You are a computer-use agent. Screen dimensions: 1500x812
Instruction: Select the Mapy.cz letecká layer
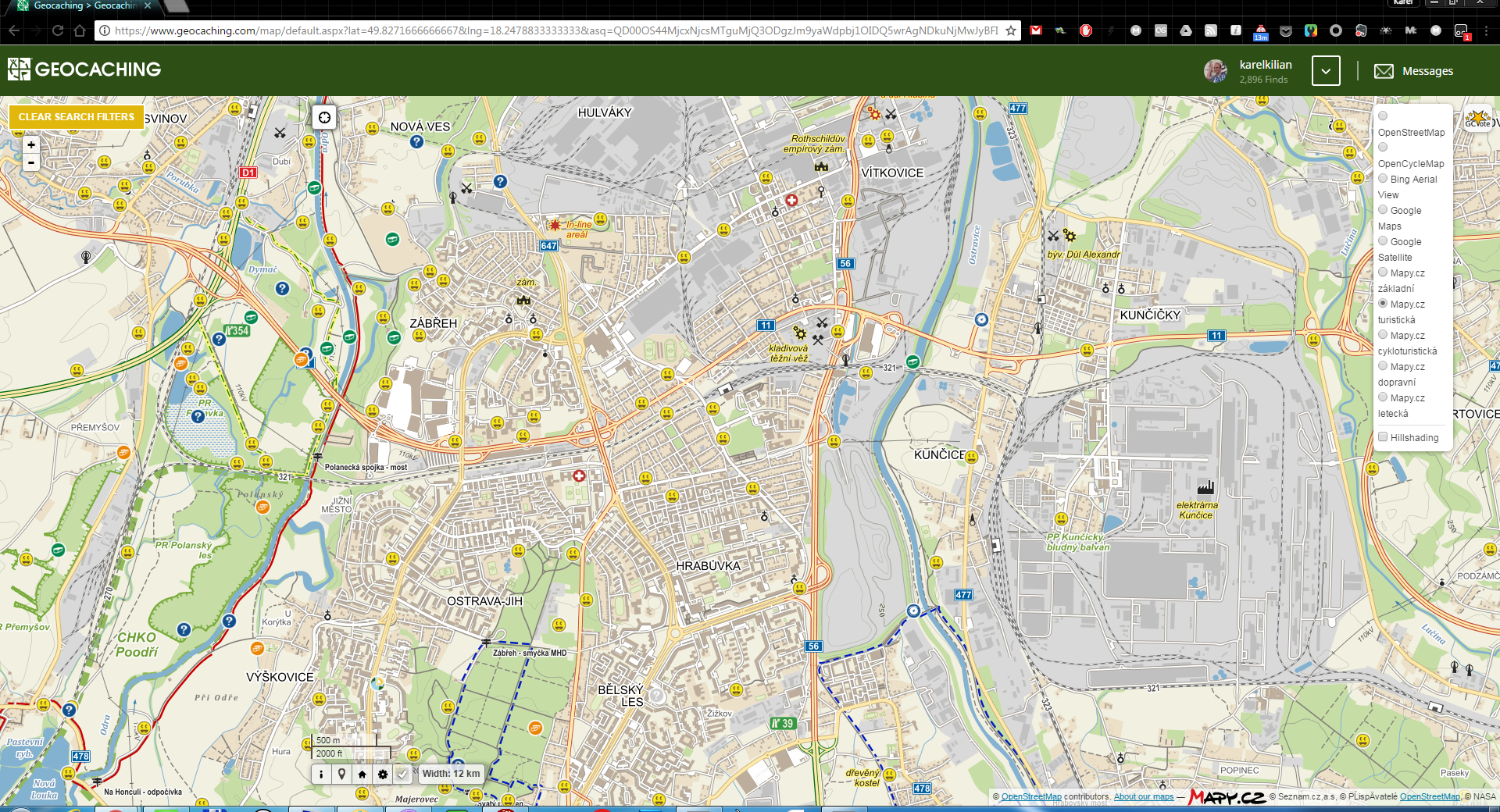[1383, 397]
